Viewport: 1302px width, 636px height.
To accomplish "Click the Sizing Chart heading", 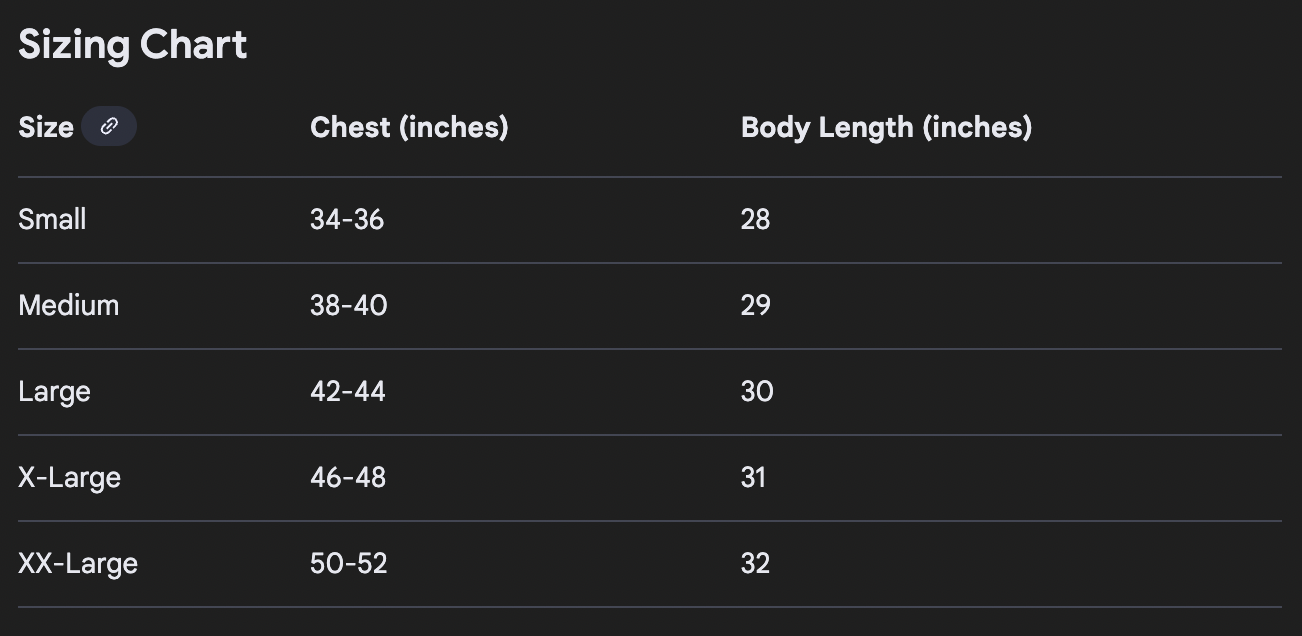I will click(133, 46).
